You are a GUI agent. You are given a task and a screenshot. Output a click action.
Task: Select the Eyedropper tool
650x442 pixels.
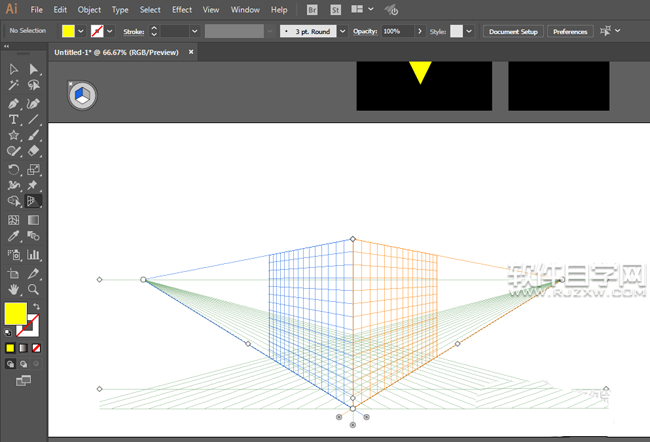tap(14, 237)
